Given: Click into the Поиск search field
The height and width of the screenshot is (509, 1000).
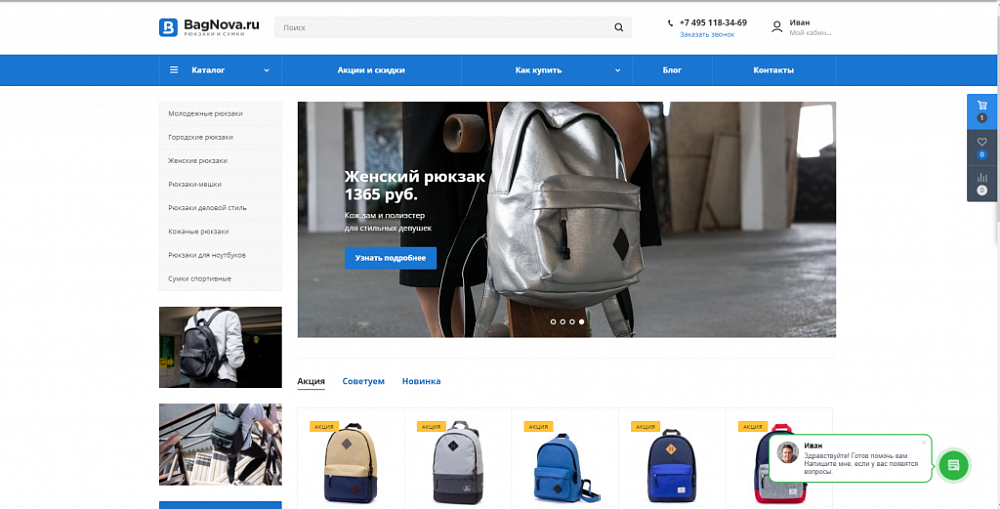Looking at the screenshot, I should click(443, 27).
